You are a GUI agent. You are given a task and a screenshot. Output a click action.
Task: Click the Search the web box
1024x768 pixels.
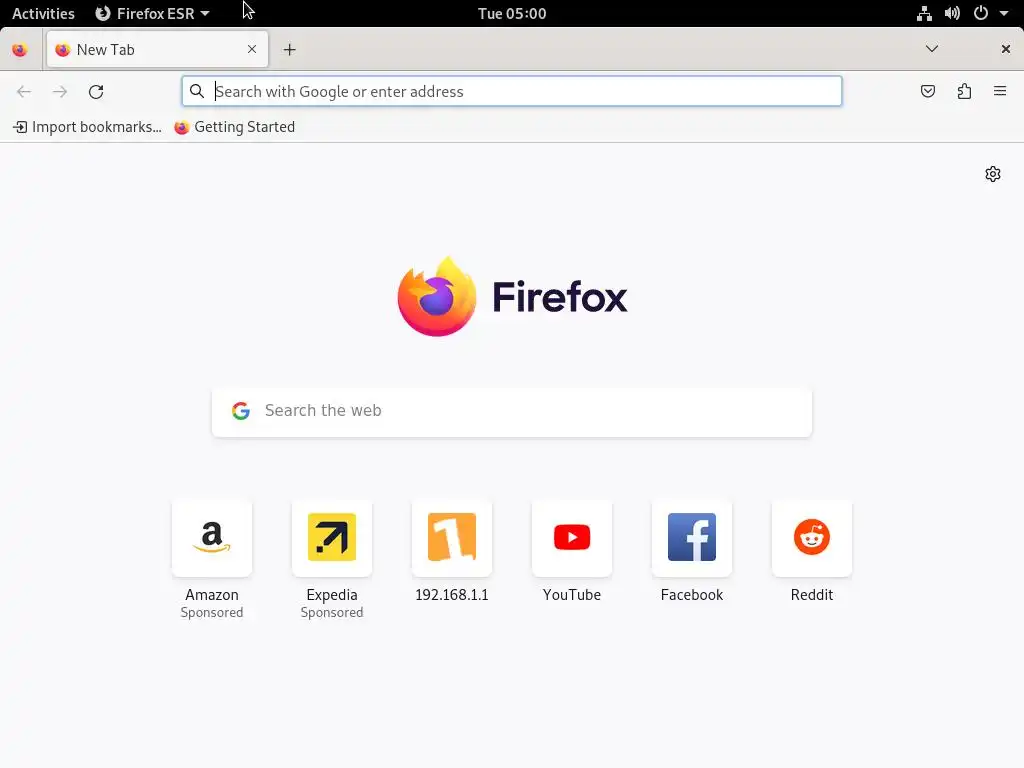(x=512, y=411)
